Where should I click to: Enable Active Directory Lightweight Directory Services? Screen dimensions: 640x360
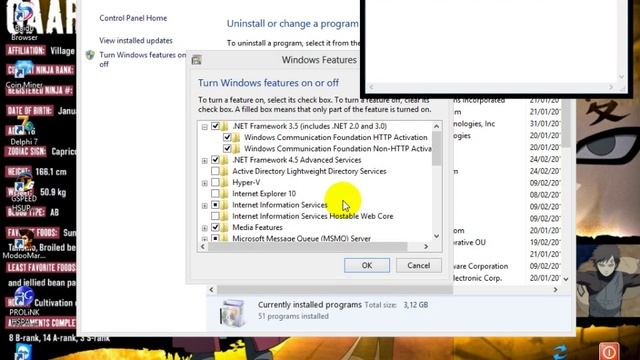coord(215,171)
